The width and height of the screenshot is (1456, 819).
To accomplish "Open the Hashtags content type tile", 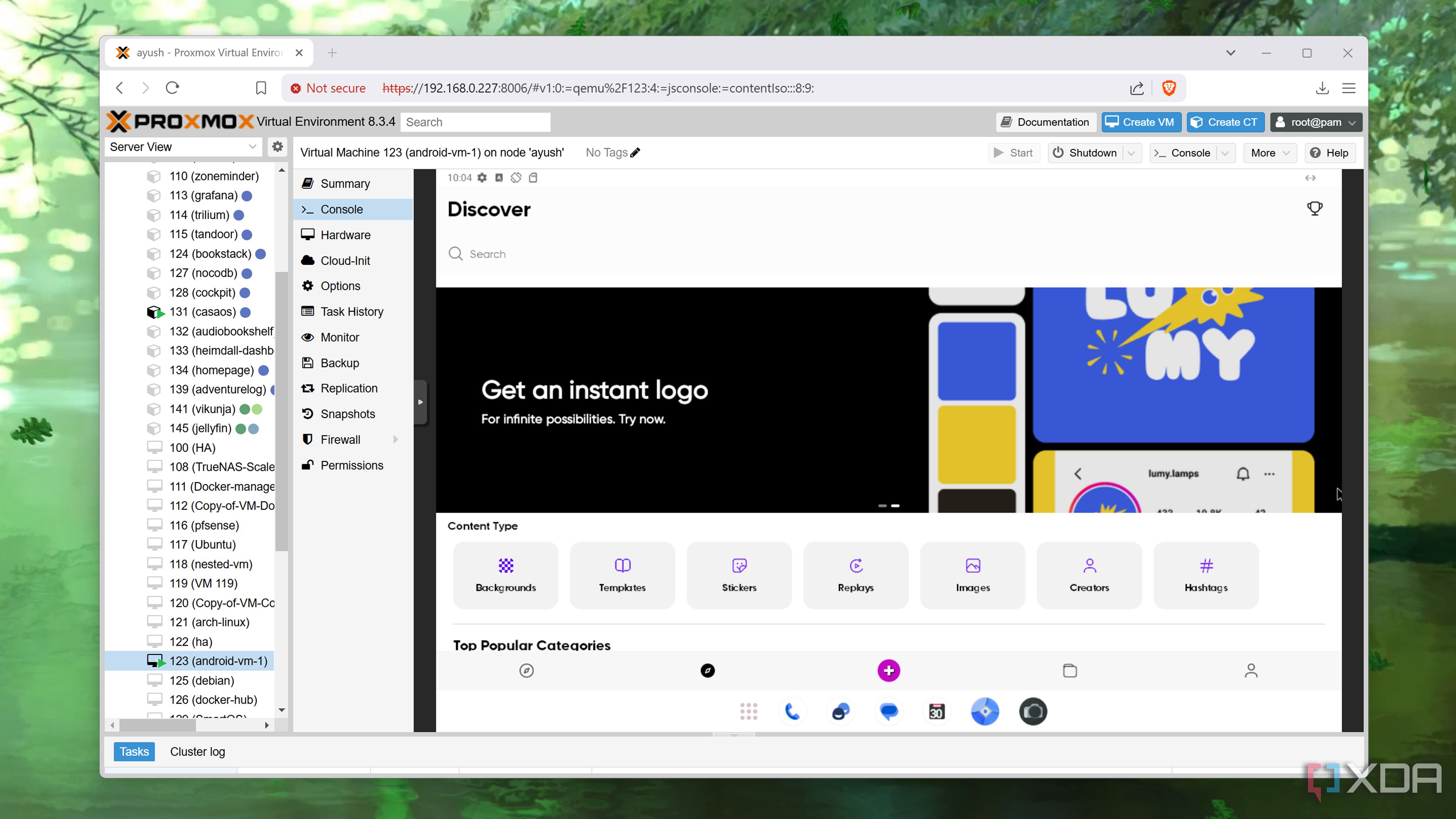I will [x=1206, y=576].
